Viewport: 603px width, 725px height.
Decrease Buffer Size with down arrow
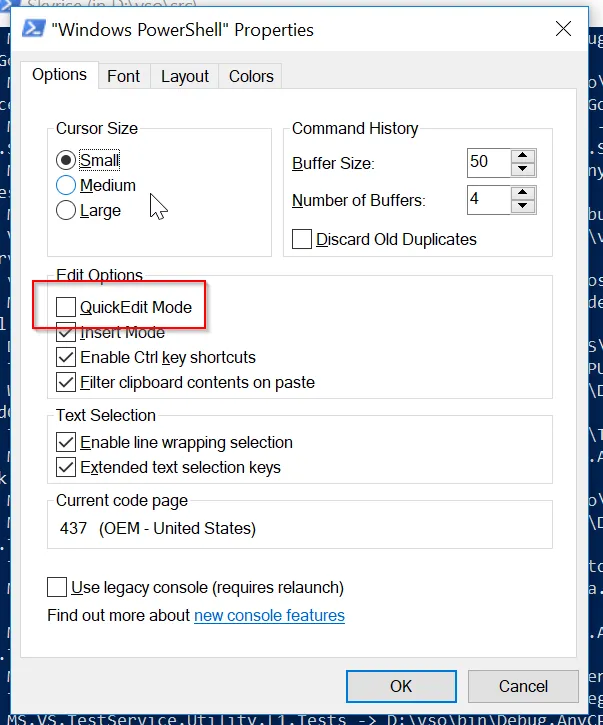pyautogui.click(x=523, y=169)
